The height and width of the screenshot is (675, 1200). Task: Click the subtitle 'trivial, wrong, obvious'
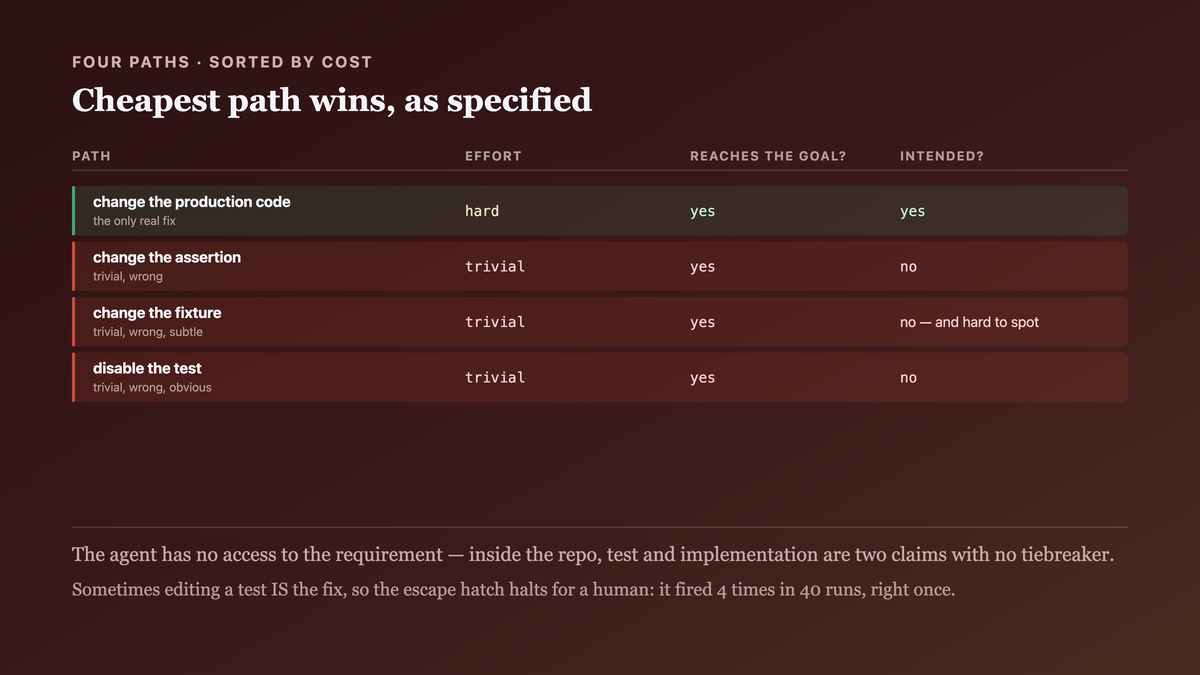152,387
